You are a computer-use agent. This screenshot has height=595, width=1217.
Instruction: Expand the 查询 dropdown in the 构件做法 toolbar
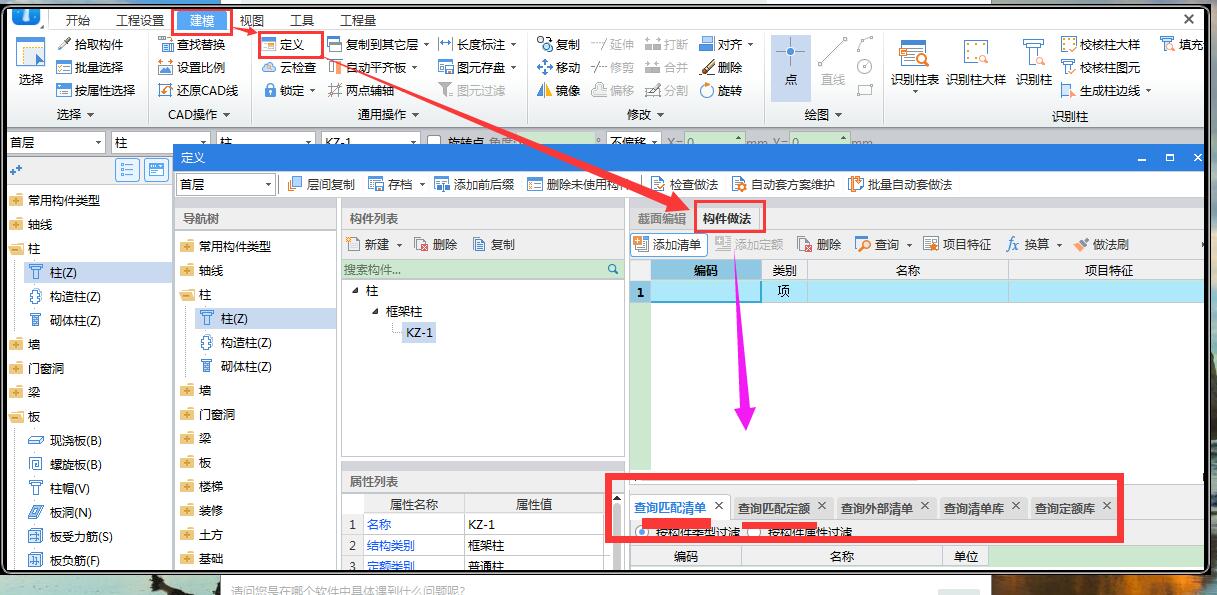909,245
